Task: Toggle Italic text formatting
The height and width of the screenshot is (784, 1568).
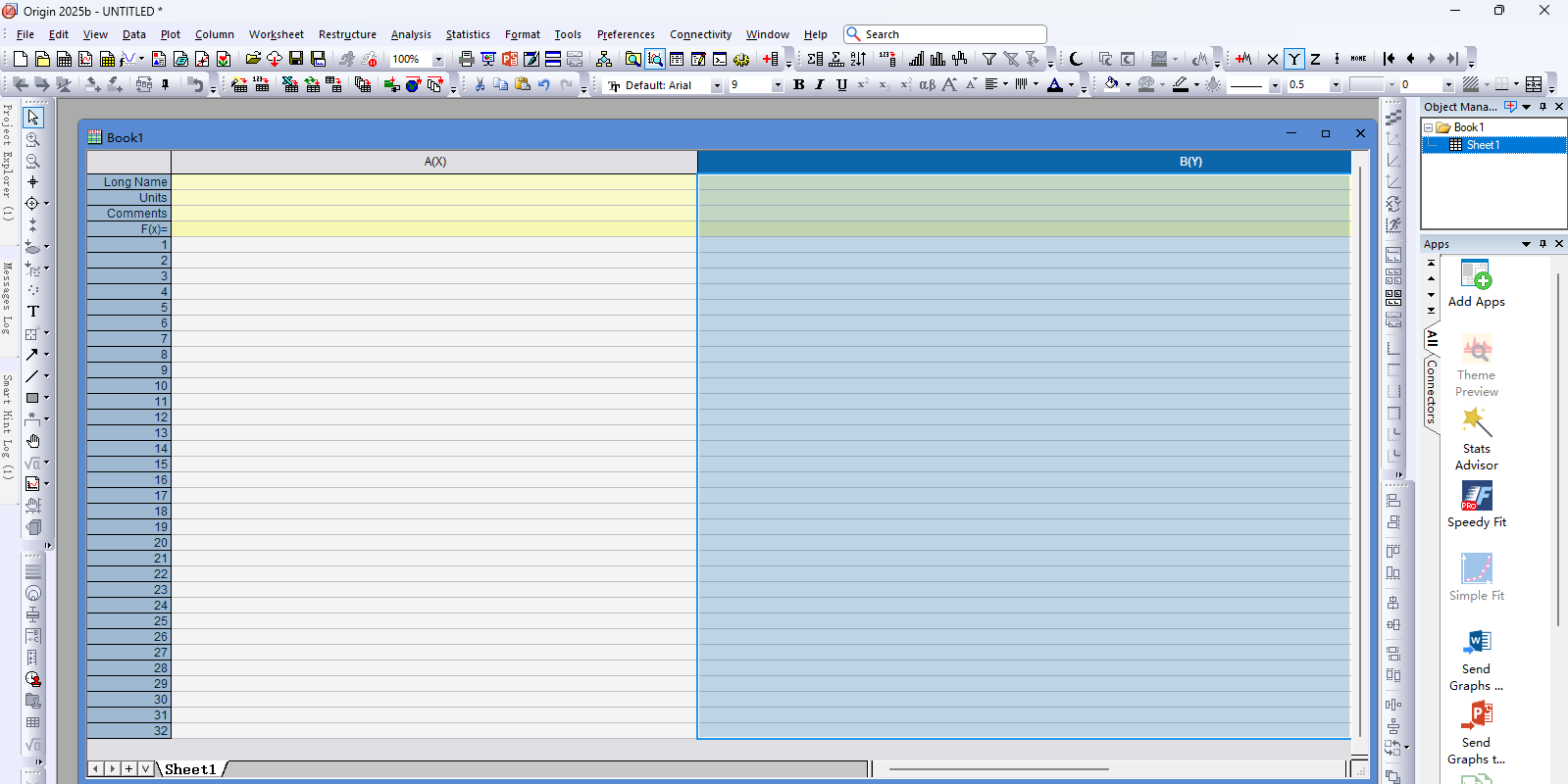Action: (820, 85)
